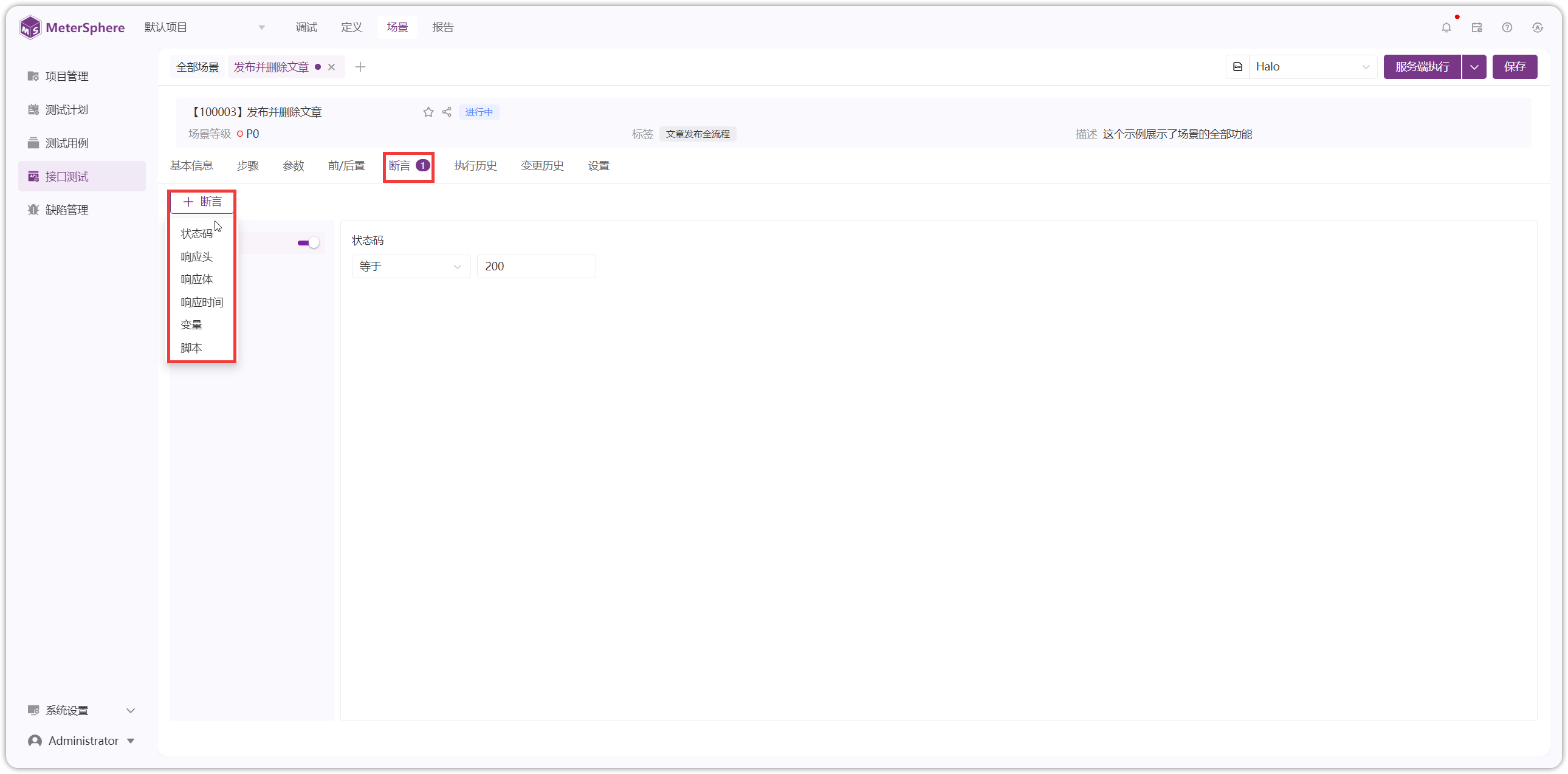Click the version info icon at top right
The width and height of the screenshot is (1568, 774).
(x=1538, y=27)
